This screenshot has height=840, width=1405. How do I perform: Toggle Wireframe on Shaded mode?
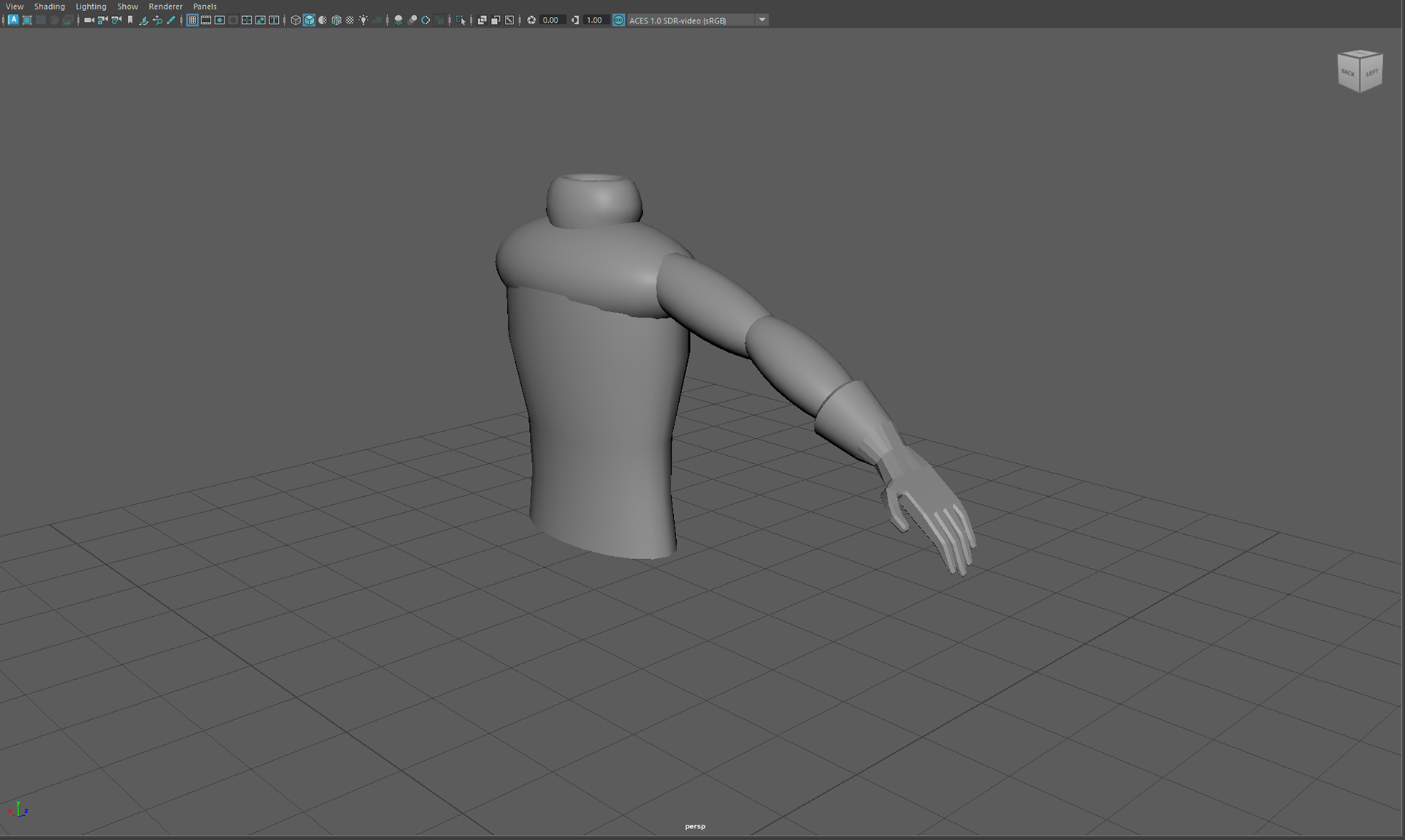336,20
